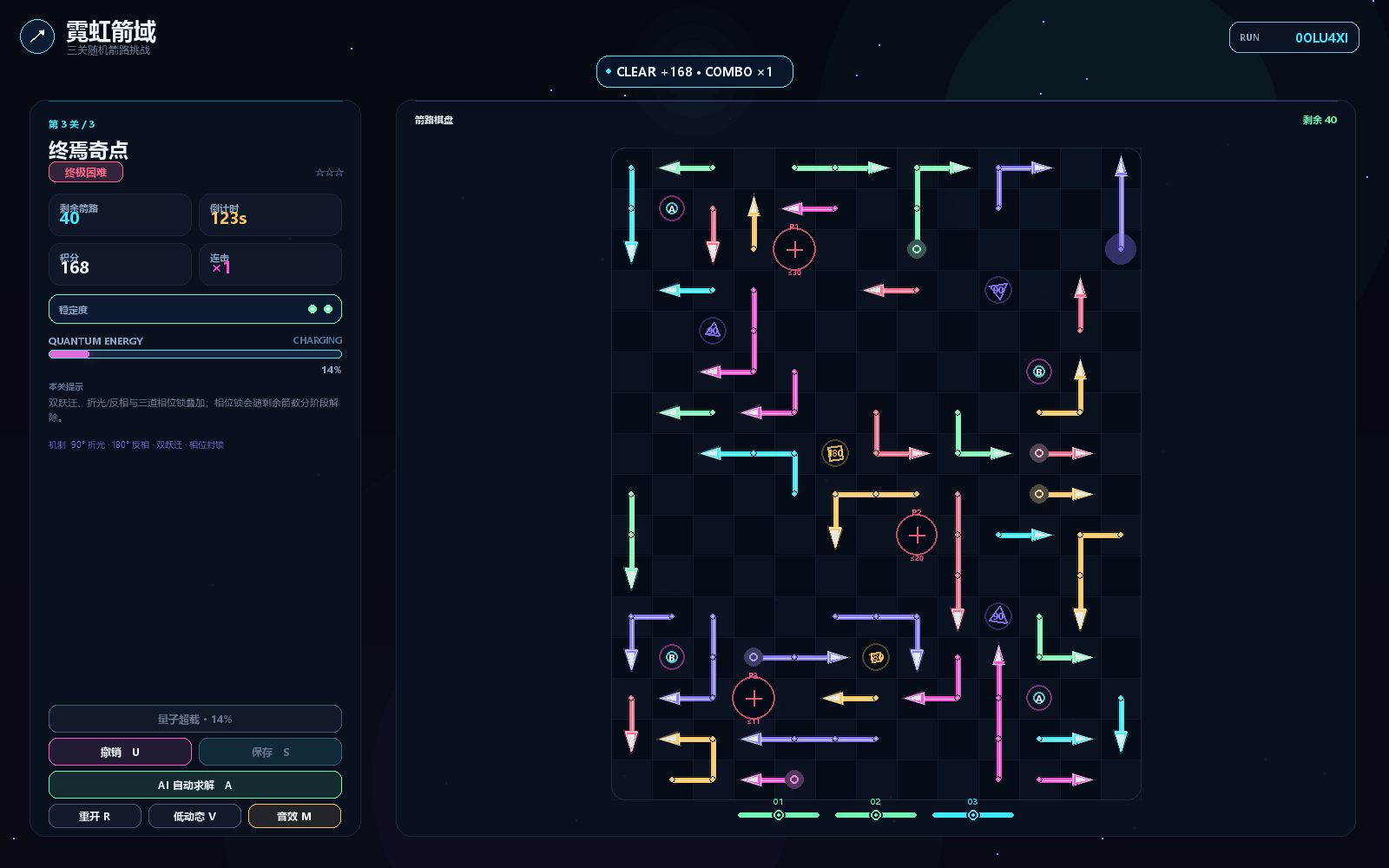This screenshot has width=1389, height=868.
Task: Click the 90° refractor beside the tall magenta L arrow
Action: point(713,331)
